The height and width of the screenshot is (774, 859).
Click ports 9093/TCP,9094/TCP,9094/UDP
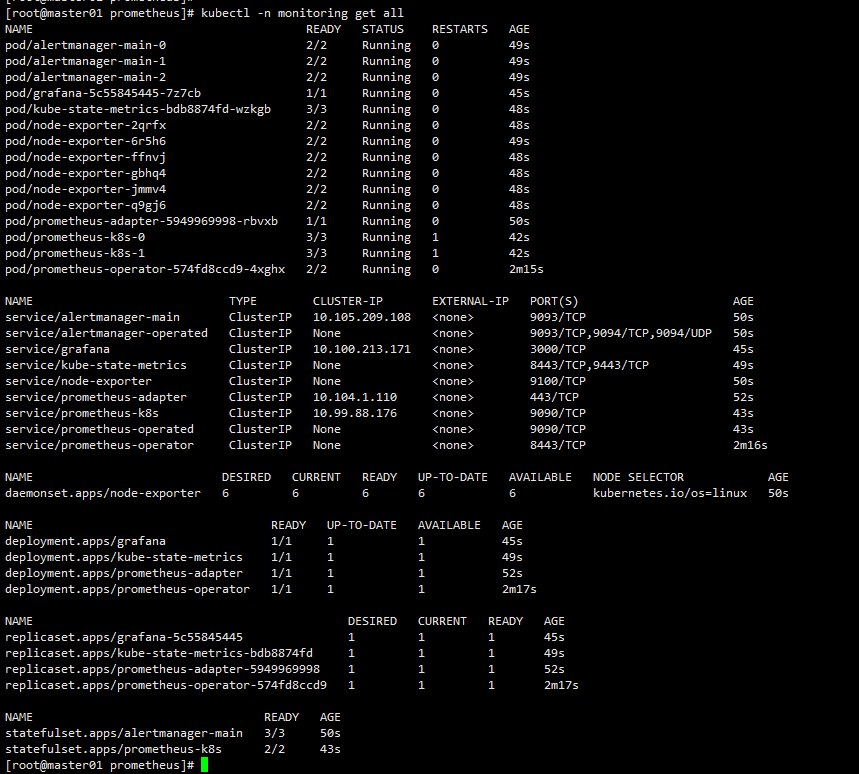tap(621, 333)
